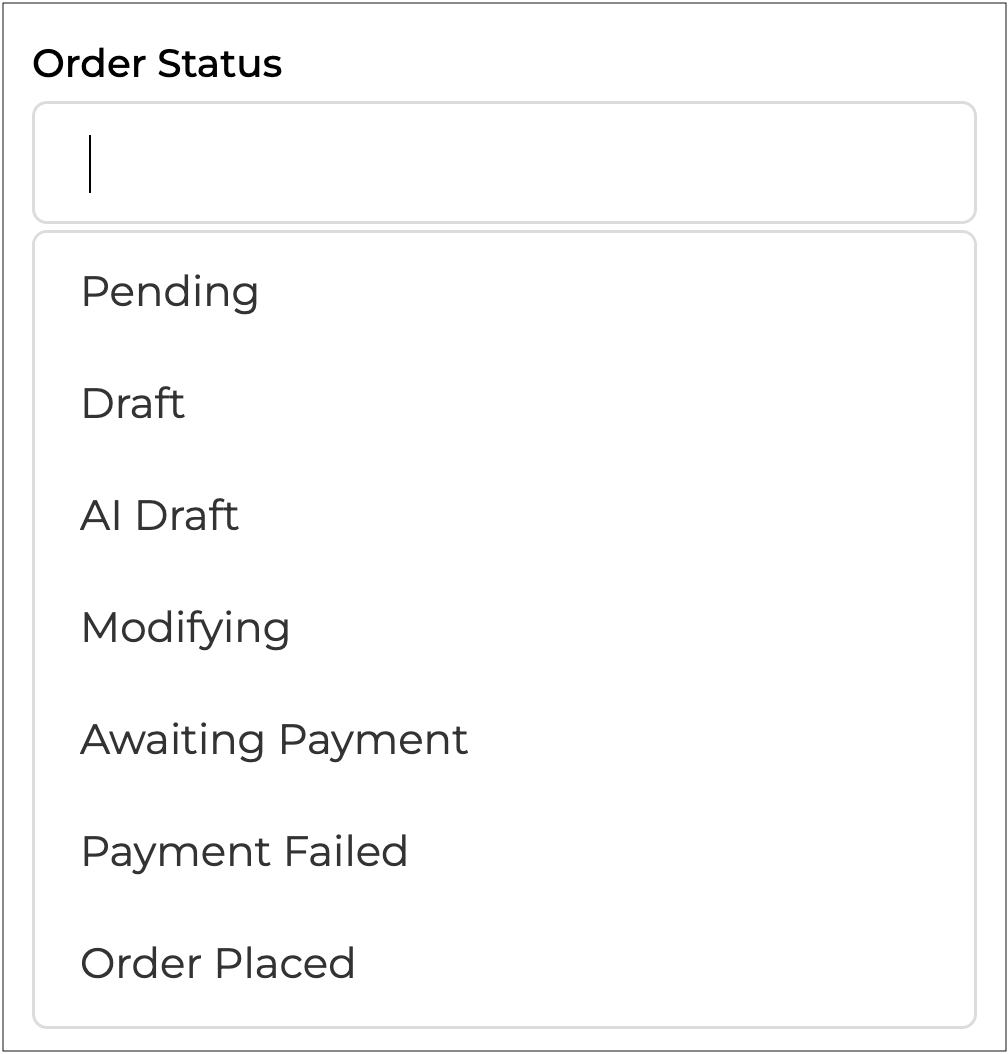Screen dimensions: 1008x1054
Task: Focus the text box under Order Status
Action: click(x=504, y=163)
